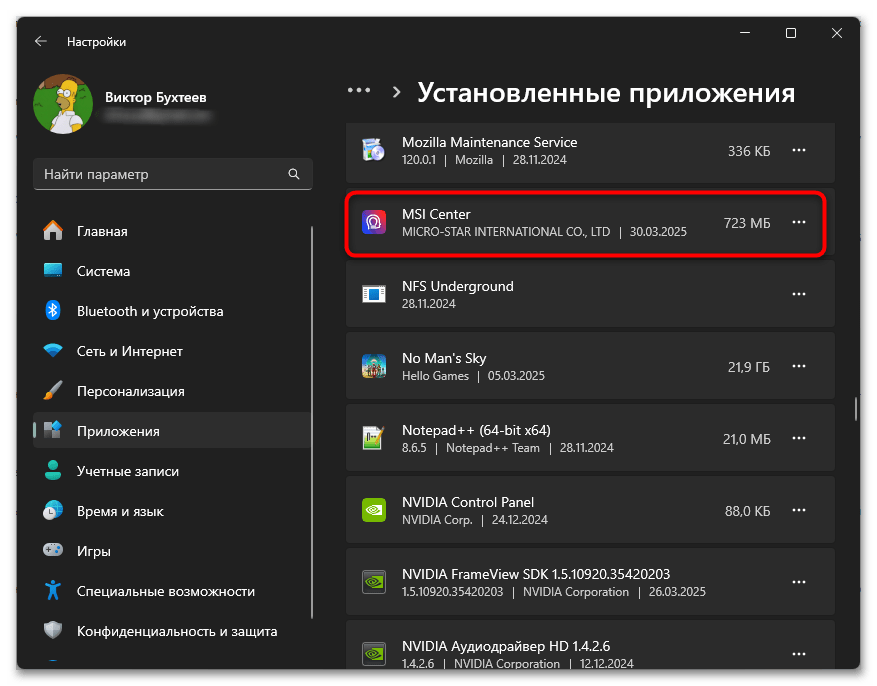Click the sidebar navigation scrollbar

click(312, 422)
